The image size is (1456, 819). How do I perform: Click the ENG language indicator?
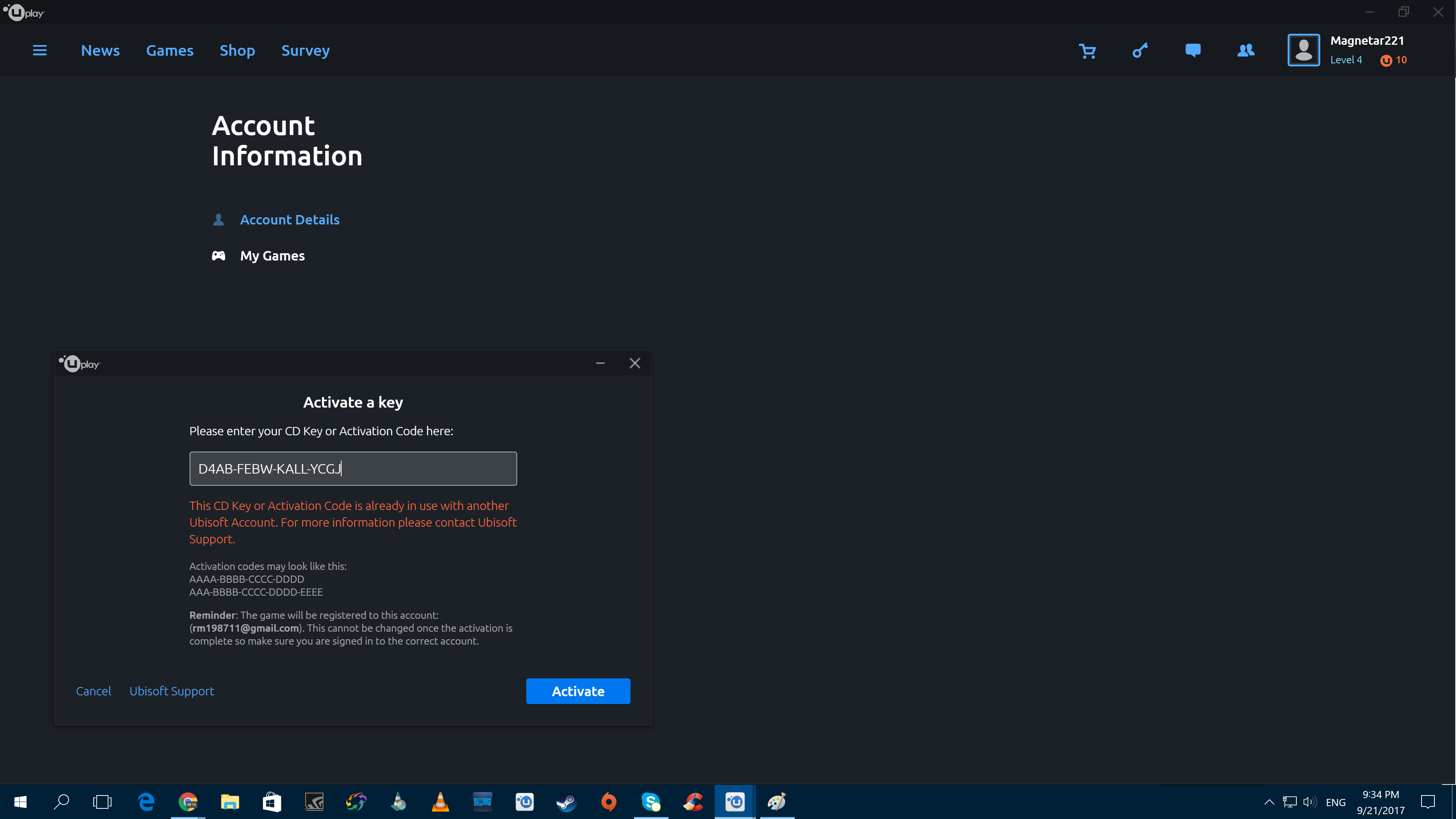(x=1335, y=802)
